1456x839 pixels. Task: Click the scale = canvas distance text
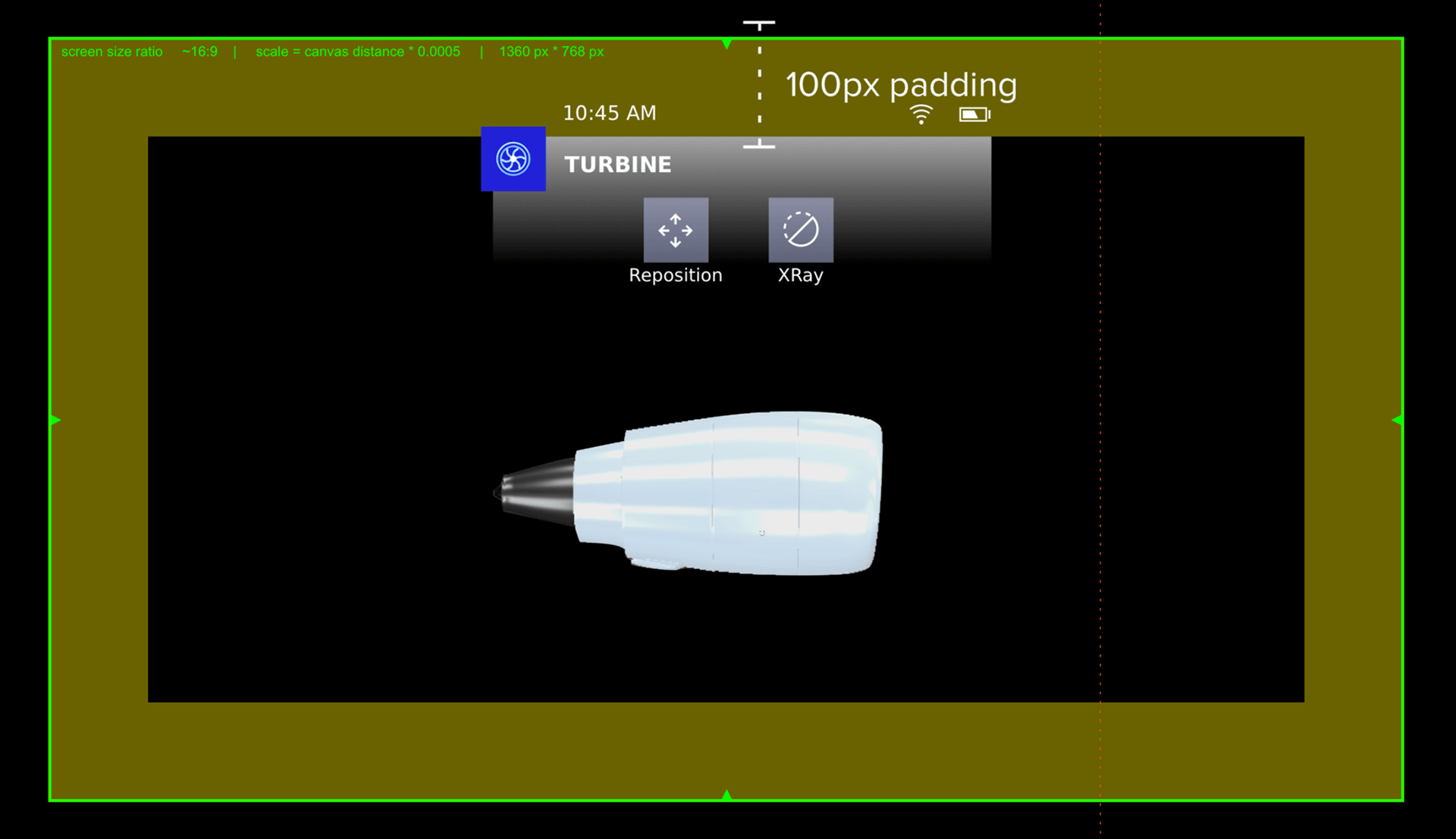click(358, 52)
